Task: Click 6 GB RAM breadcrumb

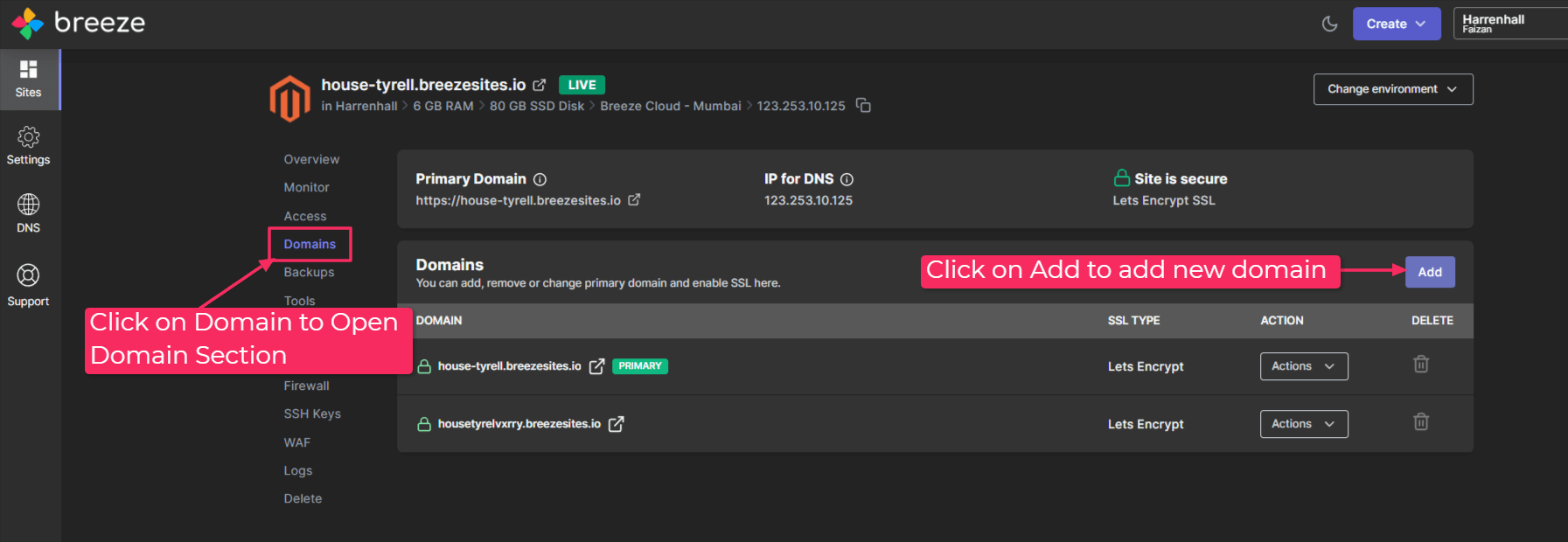Action: [x=443, y=106]
